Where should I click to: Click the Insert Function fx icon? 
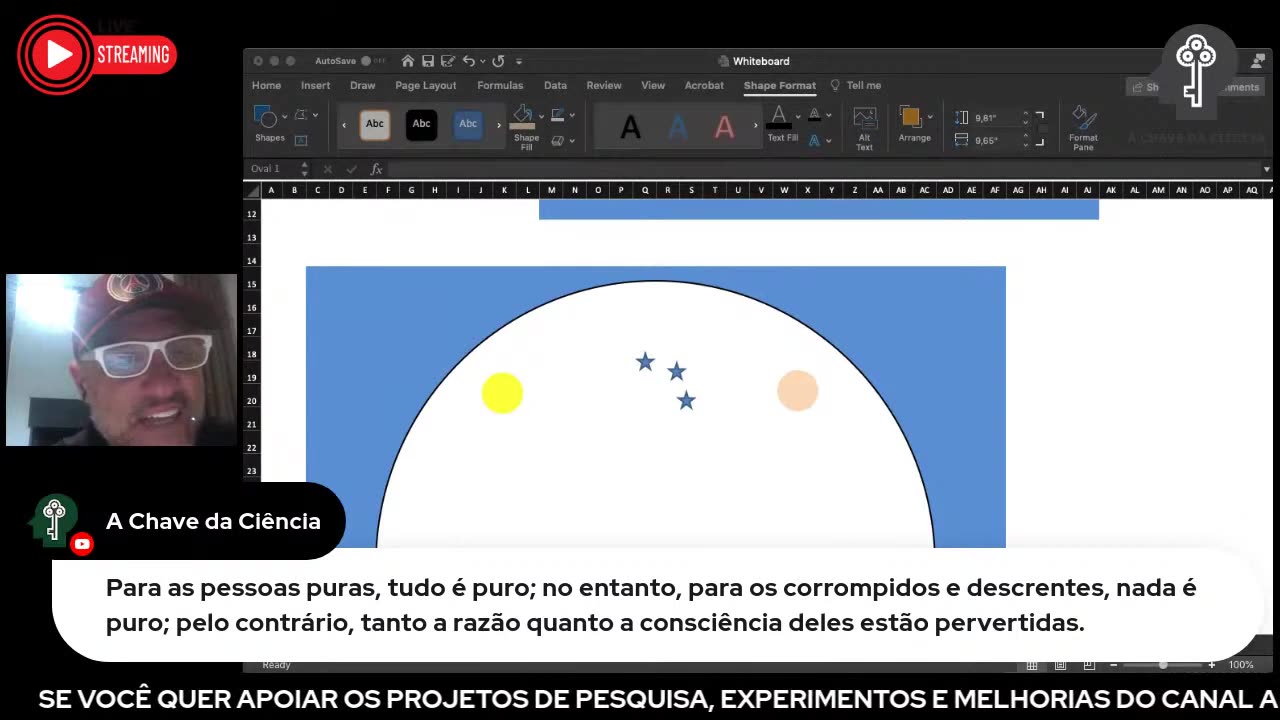376,169
